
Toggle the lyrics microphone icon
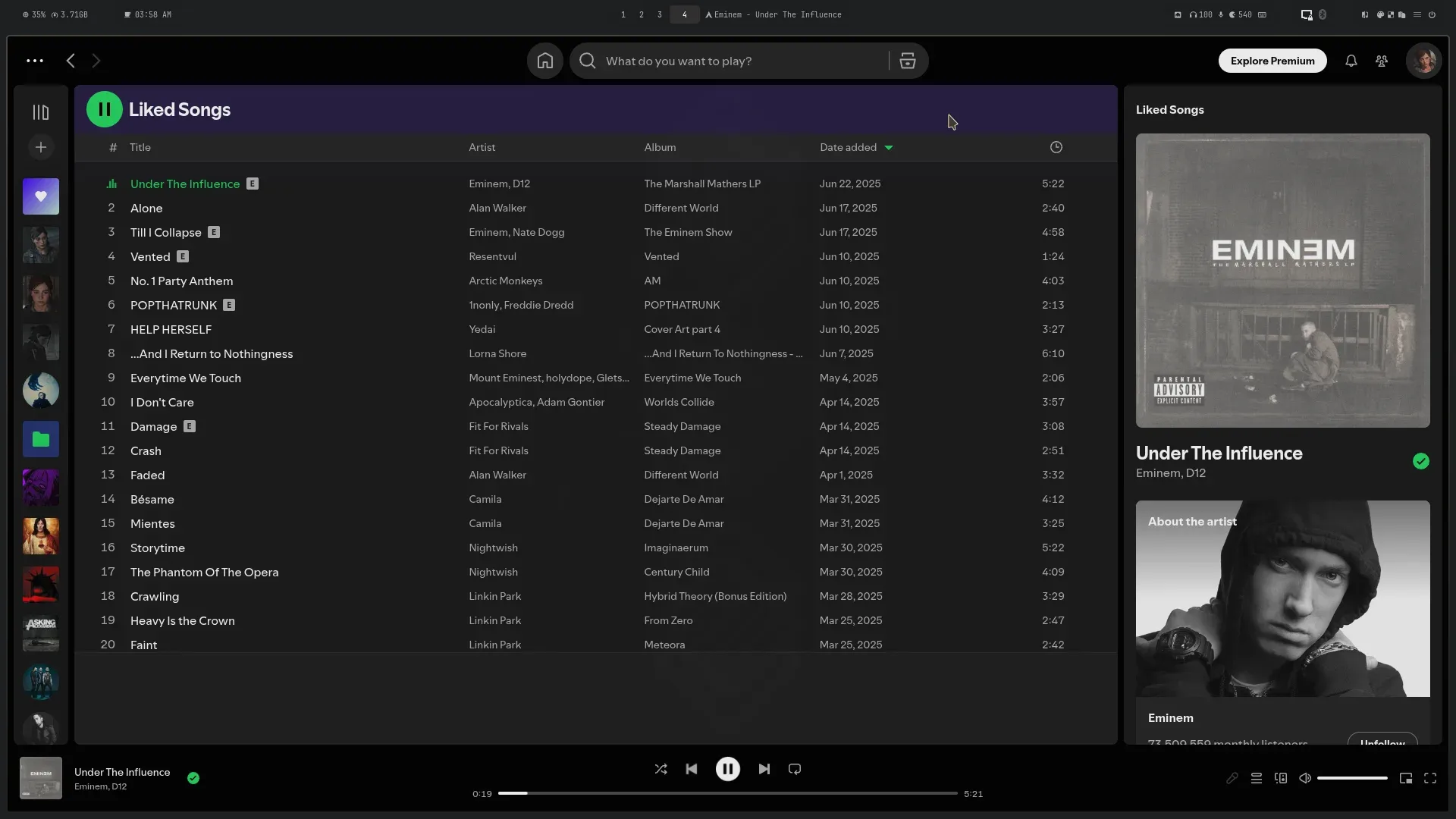pyautogui.click(x=1232, y=778)
